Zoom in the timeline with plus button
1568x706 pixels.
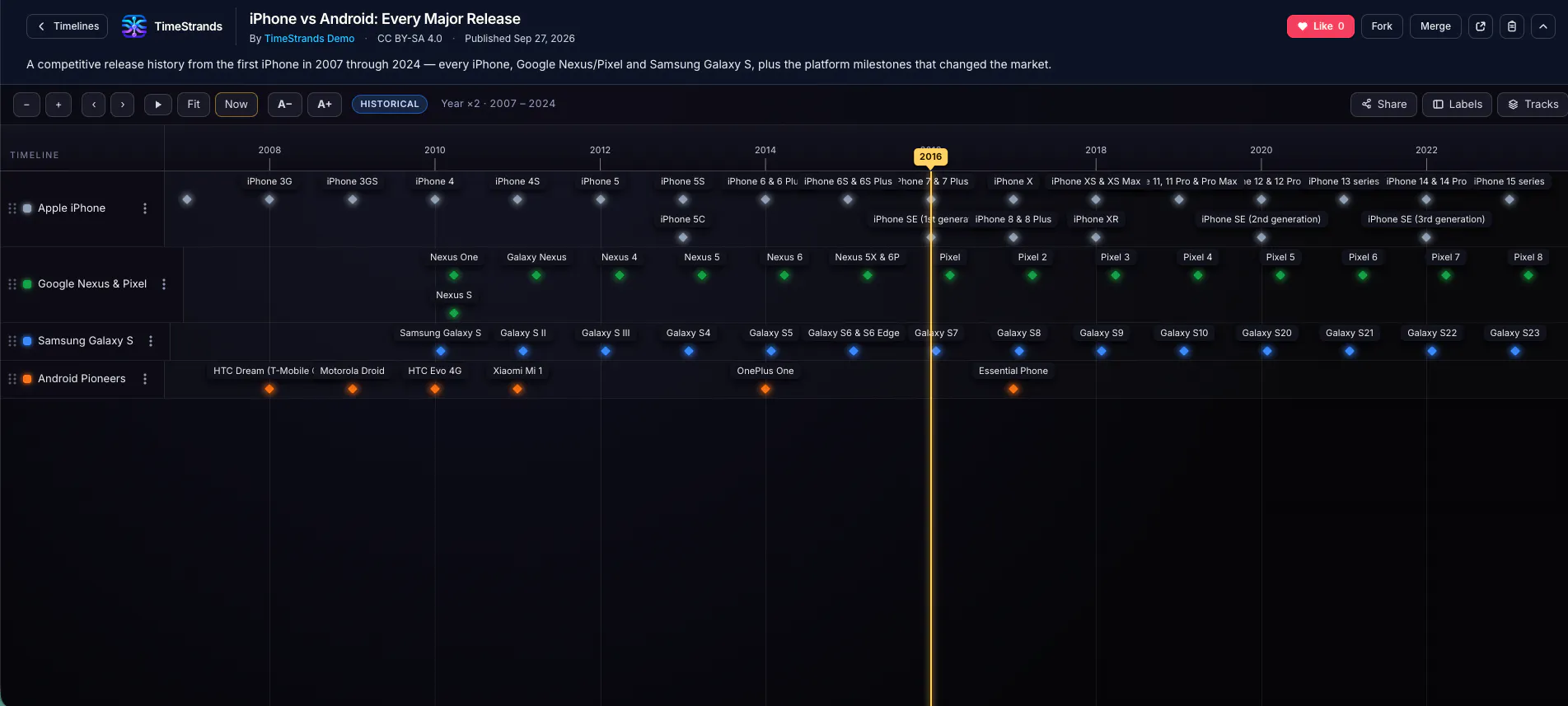click(x=59, y=105)
